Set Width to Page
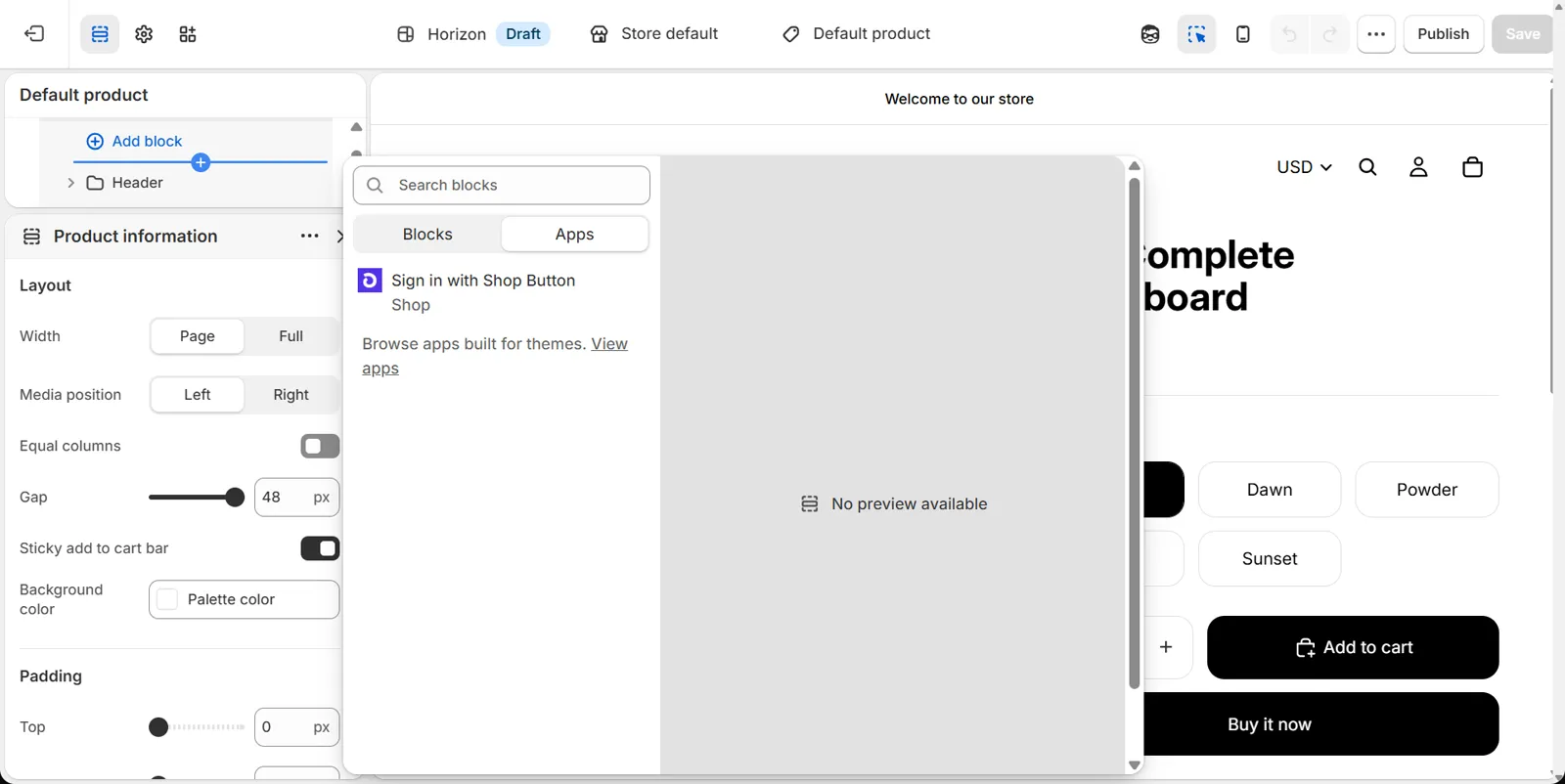The image size is (1565, 784). 198,336
